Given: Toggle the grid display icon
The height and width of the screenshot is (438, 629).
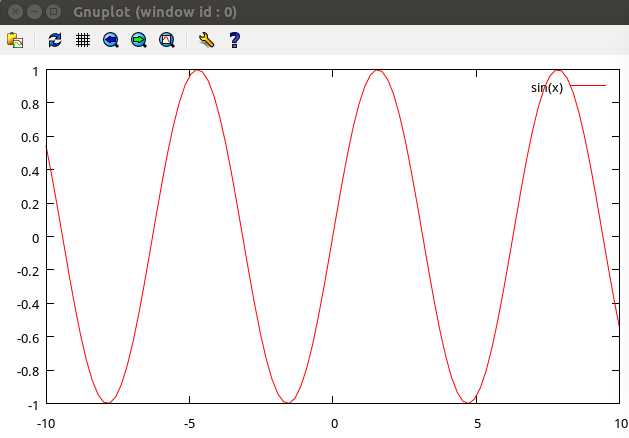Looking at the screenshot, I should (83, 40).
